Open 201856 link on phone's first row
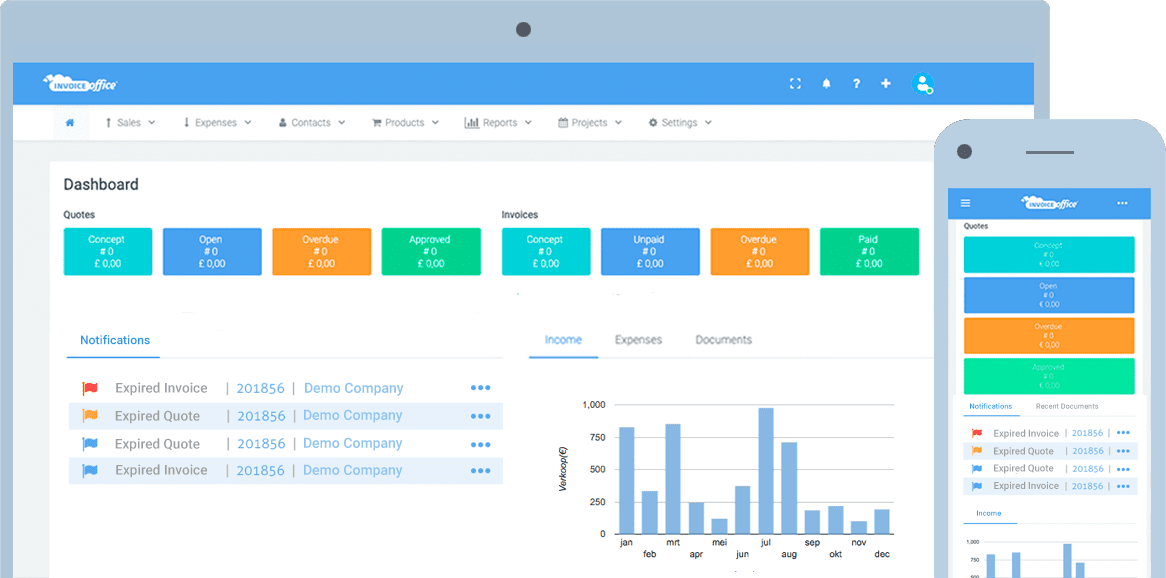Viewport: 1166px width, 578px height. click(1088, 433)
